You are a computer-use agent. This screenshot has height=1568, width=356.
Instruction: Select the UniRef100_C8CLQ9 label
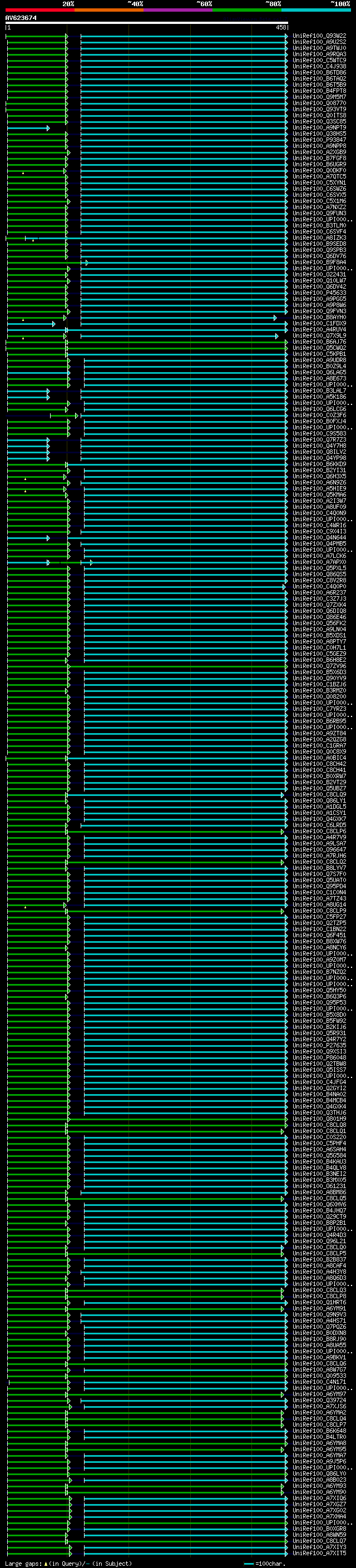319,795
